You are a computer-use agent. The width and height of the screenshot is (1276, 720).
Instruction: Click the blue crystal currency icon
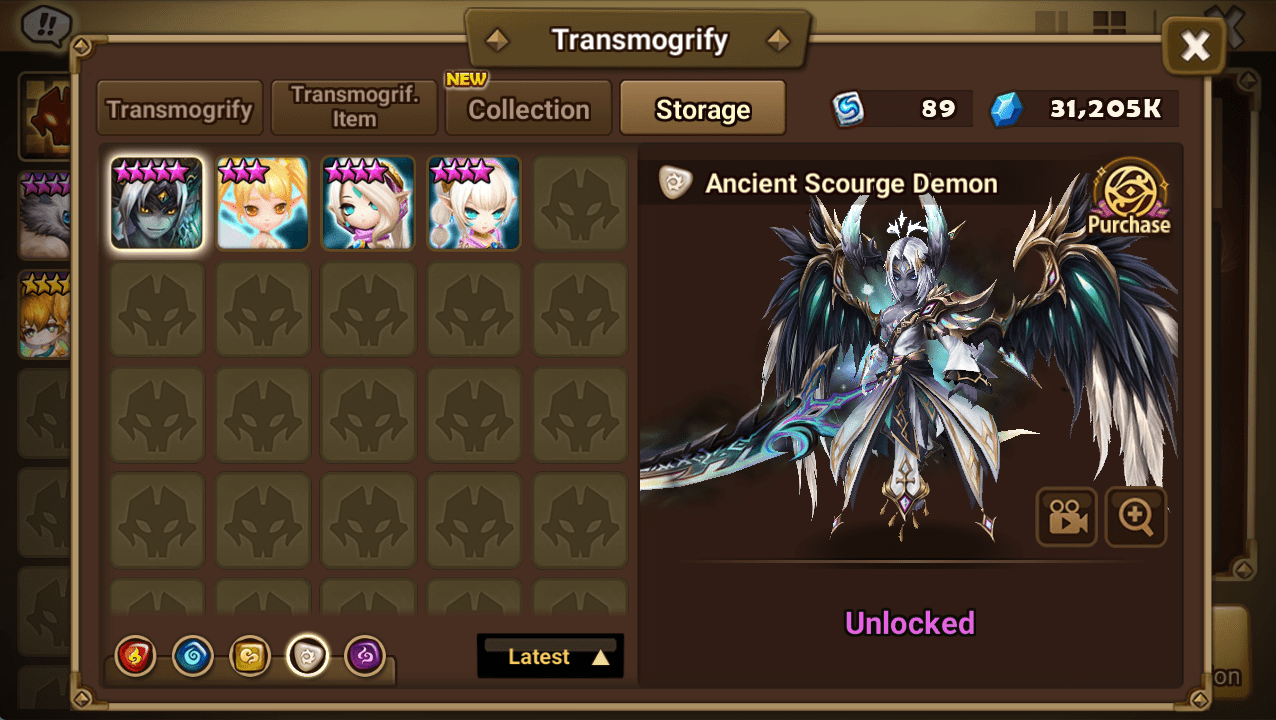[1007, 110]
